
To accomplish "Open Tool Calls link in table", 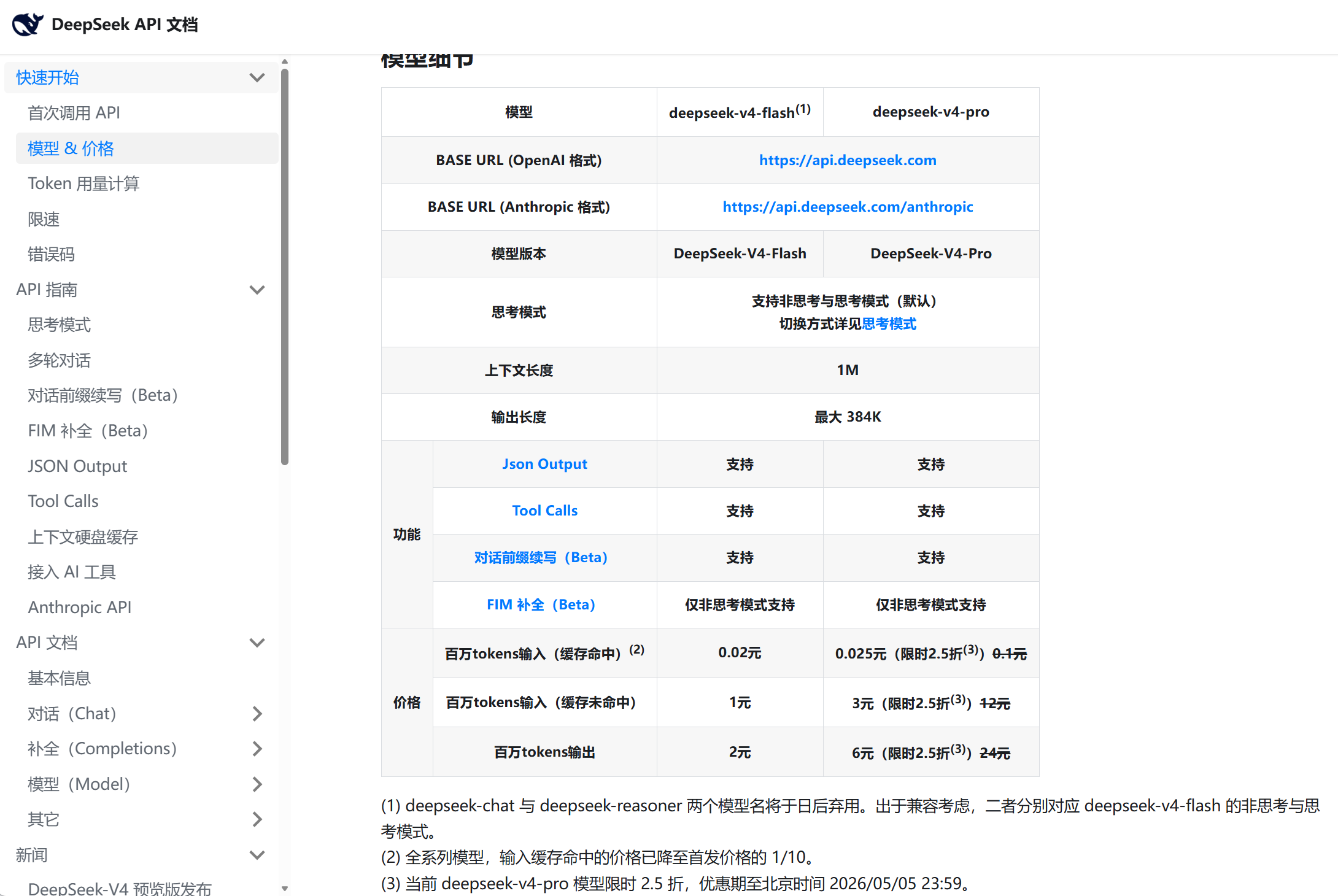I will pos(544,511).
